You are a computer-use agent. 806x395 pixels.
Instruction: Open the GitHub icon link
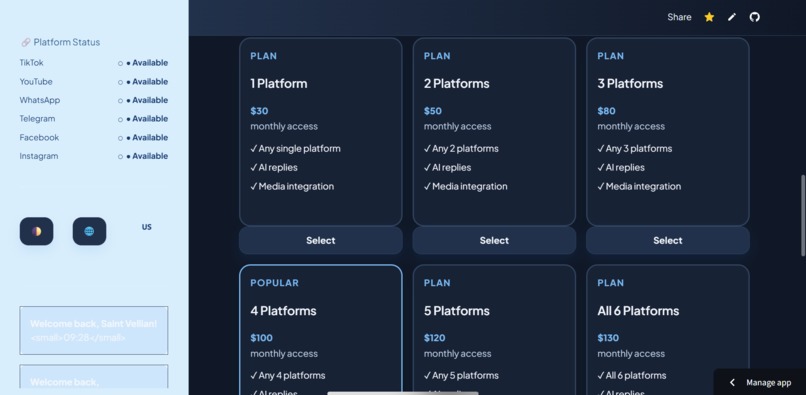755,17
